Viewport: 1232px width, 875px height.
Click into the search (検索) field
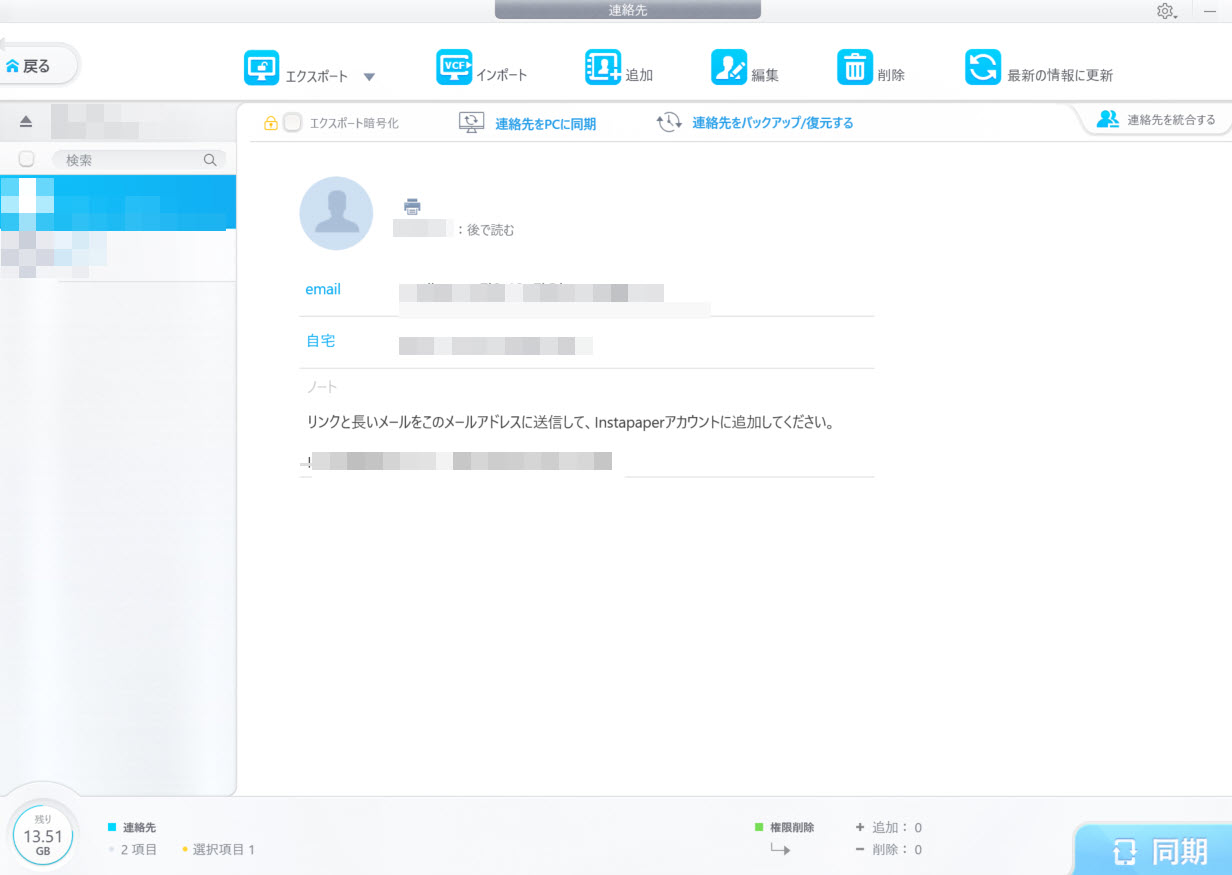[x=130, y=159]
